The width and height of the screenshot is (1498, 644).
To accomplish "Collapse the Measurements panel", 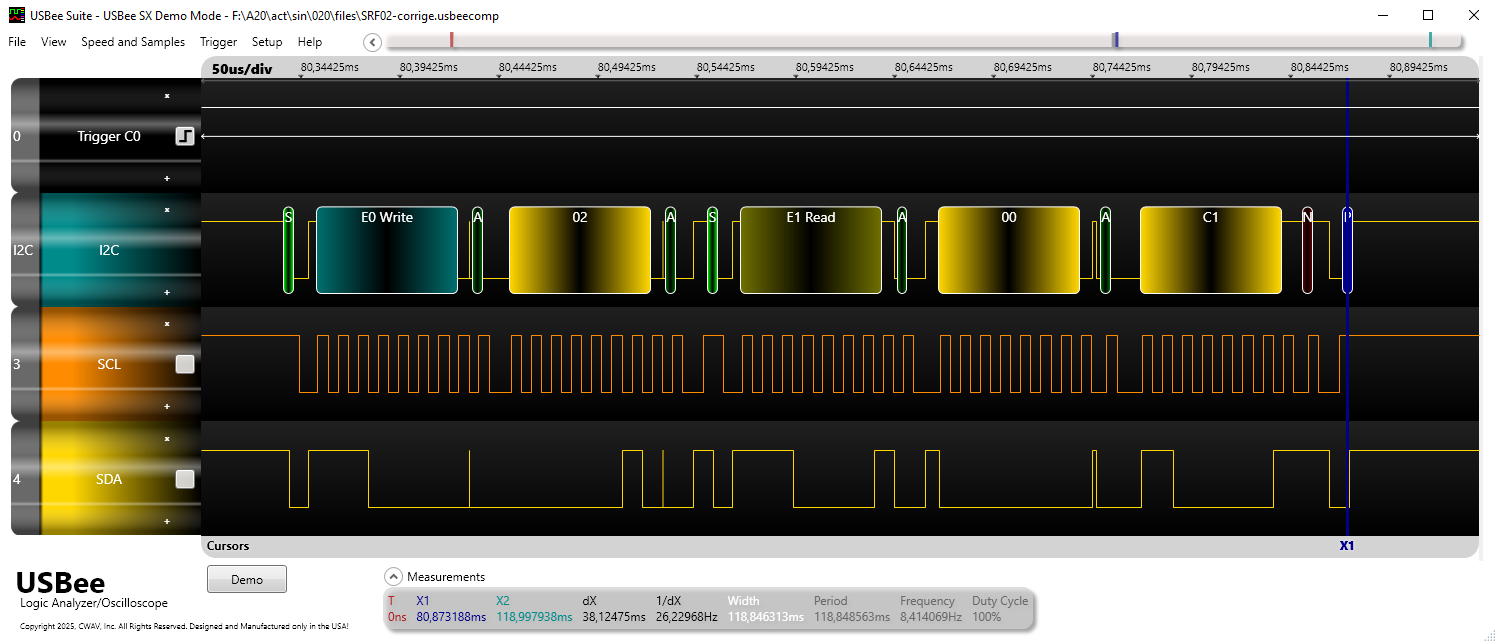I will coord(394,577).
